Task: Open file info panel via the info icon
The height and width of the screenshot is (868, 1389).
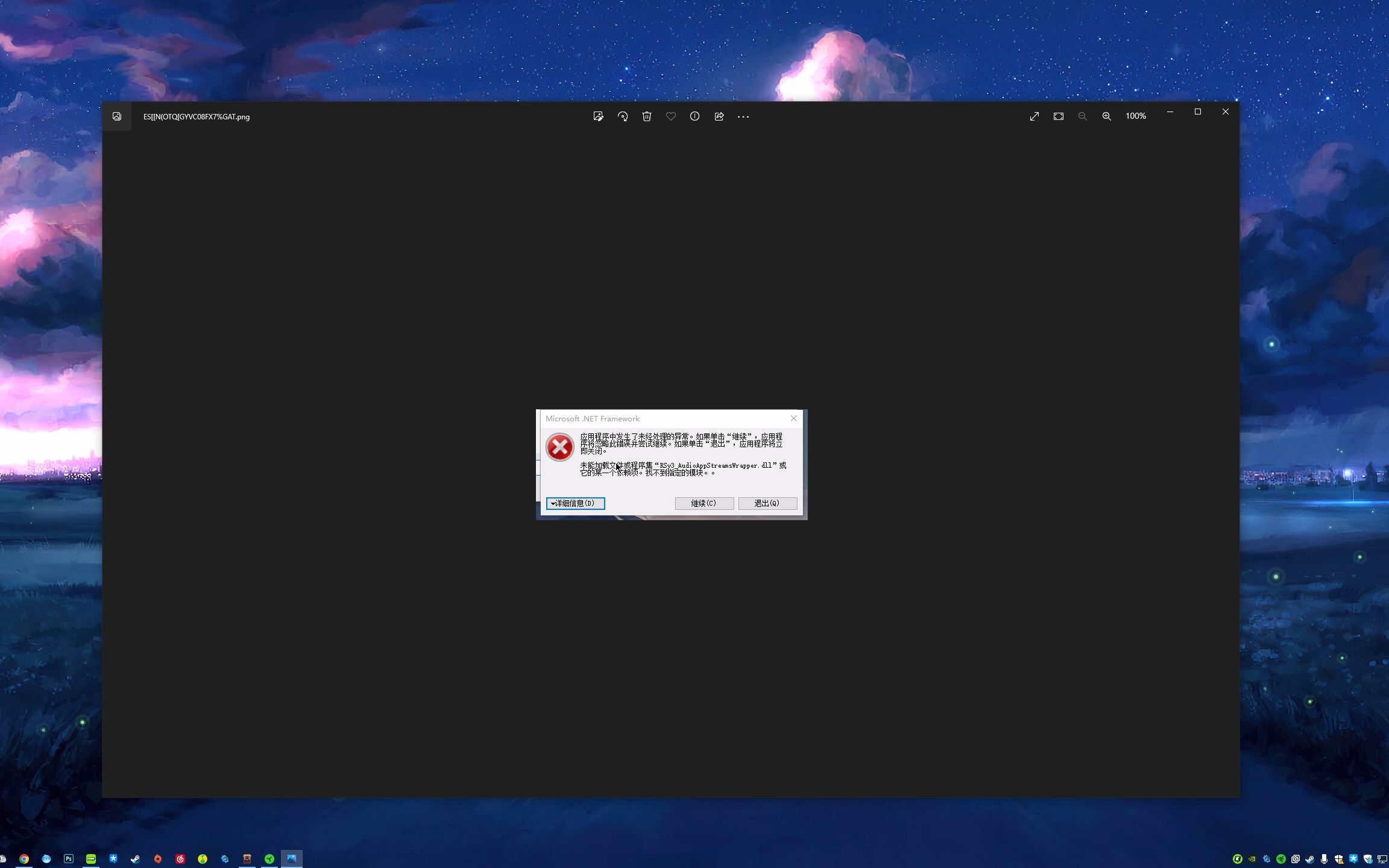Action: click(x=694, y=116)
